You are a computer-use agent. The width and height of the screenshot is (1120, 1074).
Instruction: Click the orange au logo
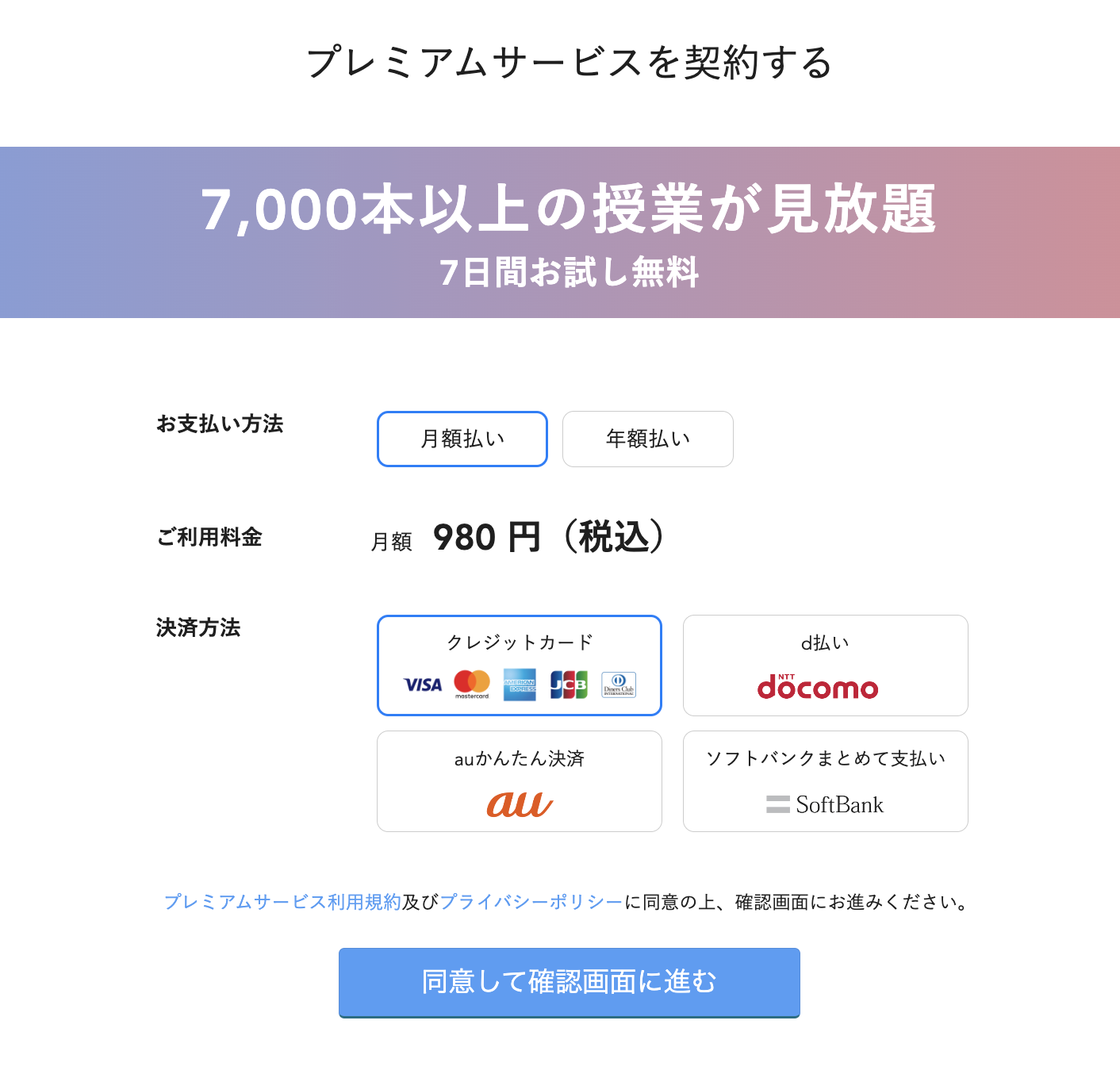pos(520,804)
